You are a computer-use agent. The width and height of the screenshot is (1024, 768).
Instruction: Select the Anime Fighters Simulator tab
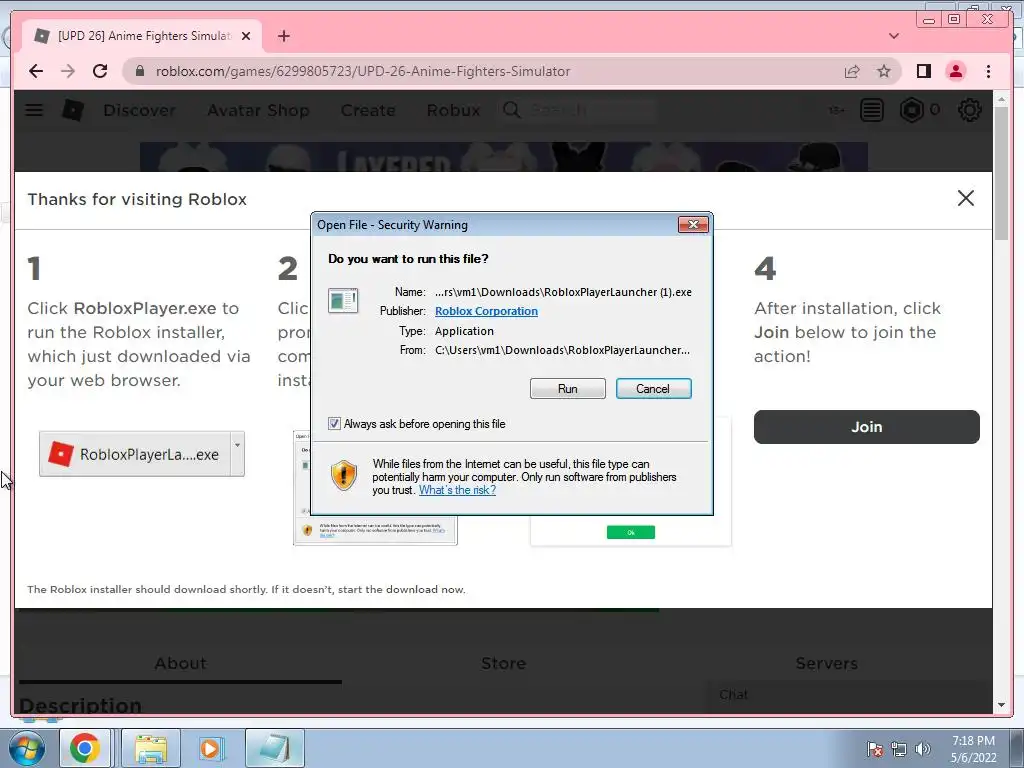[x=142, y=36]
